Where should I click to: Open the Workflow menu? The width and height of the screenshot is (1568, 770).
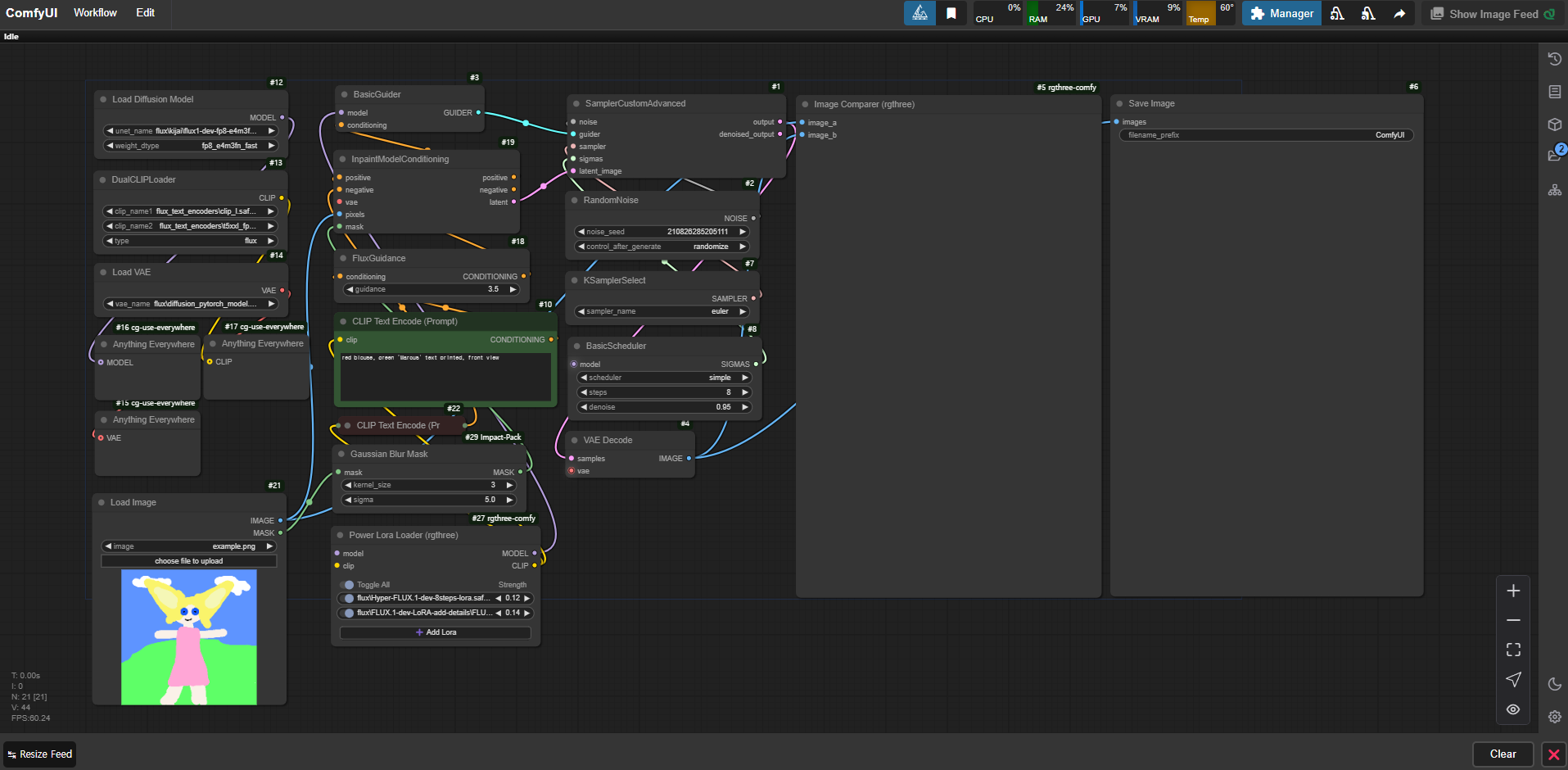(95, 12)
